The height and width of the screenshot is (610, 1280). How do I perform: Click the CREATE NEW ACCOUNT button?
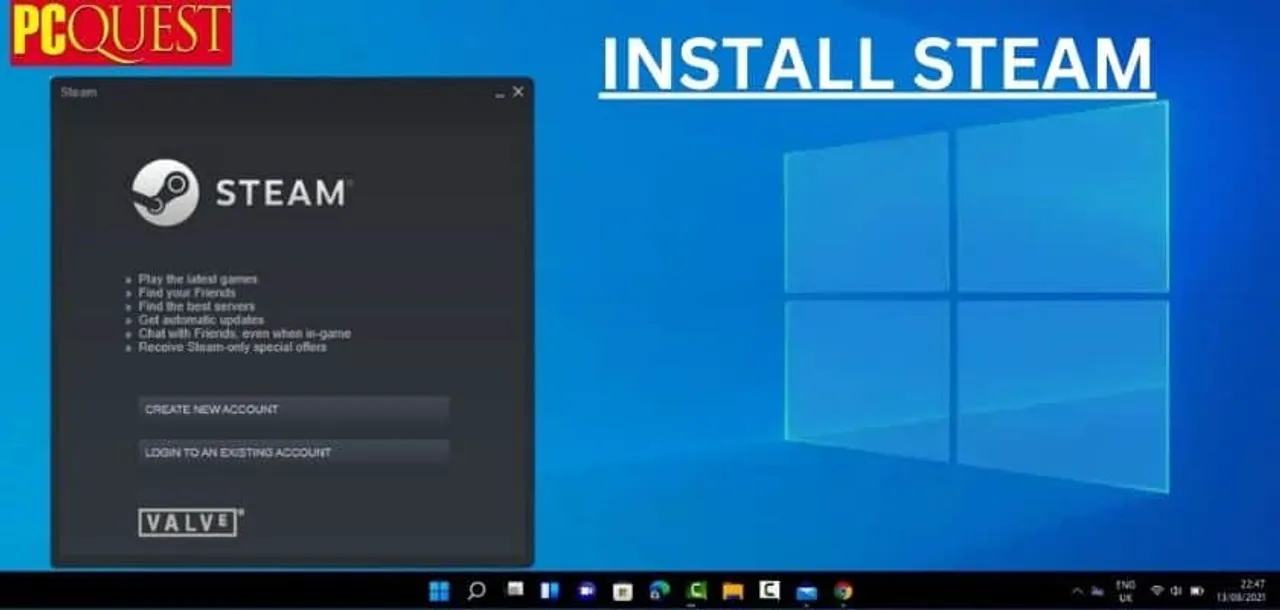(x=293, y=409)
